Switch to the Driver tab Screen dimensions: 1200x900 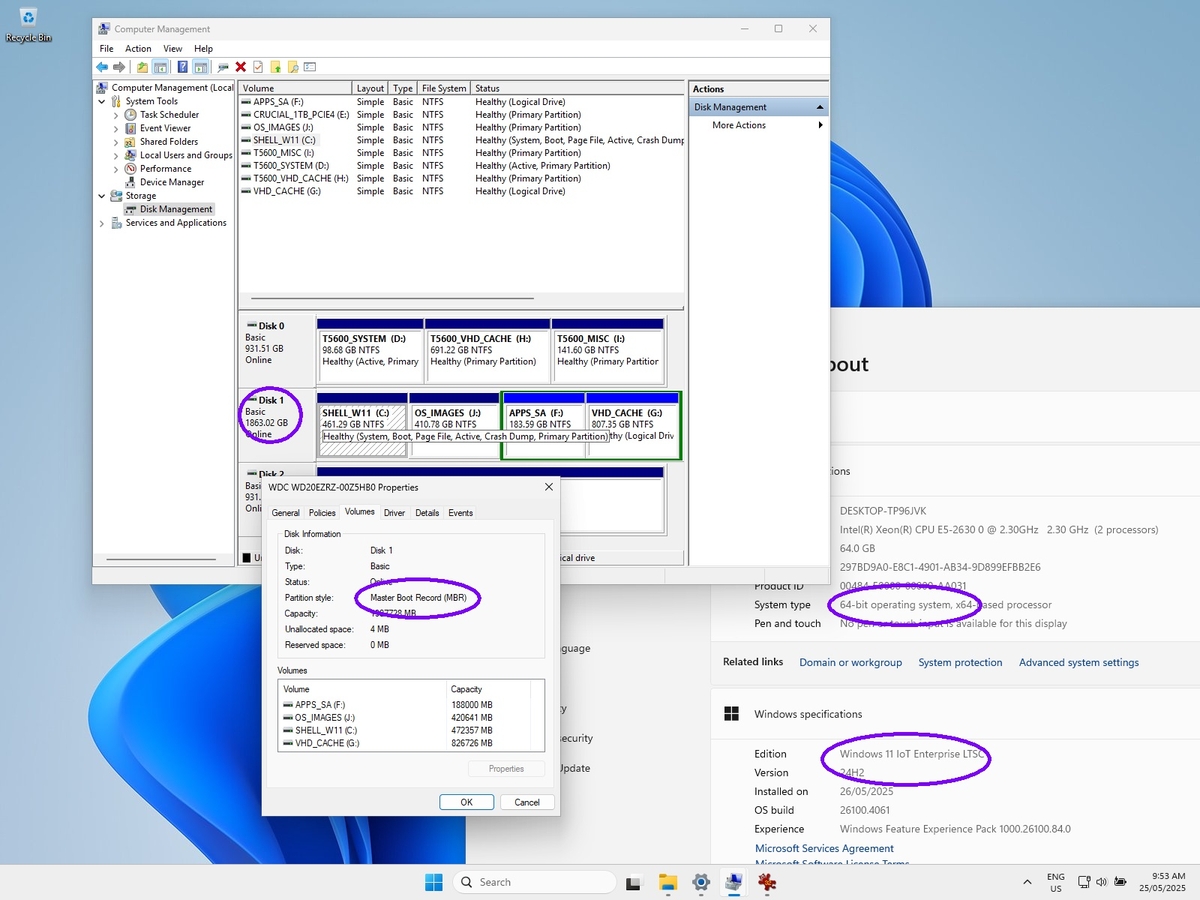coord(395,513)
